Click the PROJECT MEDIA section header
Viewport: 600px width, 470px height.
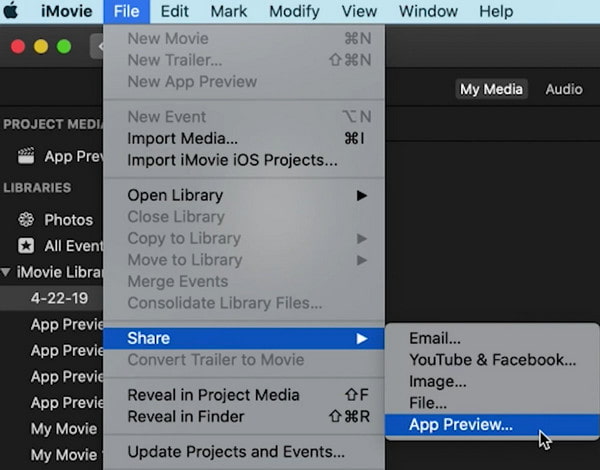click(53, 124)
